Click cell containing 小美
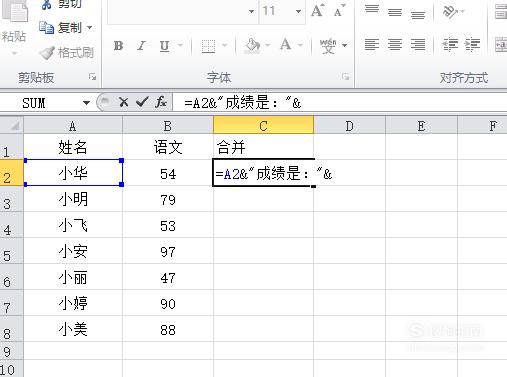 73,329
